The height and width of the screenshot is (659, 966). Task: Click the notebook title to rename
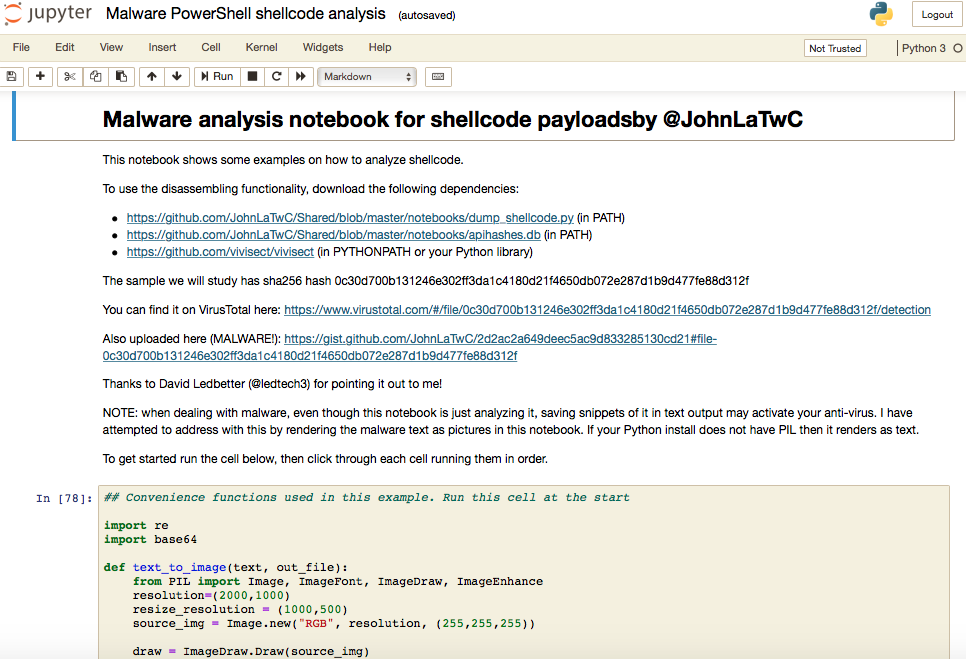pos(245,14)
